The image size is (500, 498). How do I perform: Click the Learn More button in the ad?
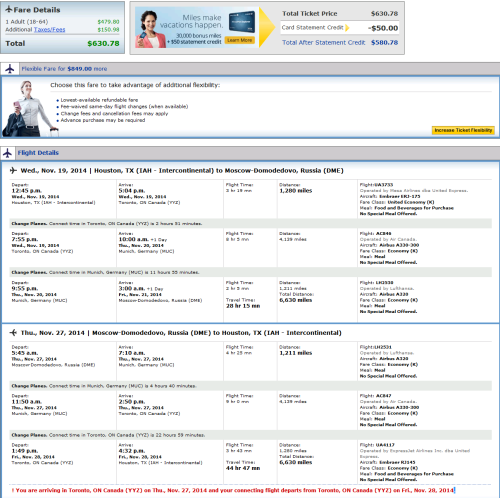[240, 40]
